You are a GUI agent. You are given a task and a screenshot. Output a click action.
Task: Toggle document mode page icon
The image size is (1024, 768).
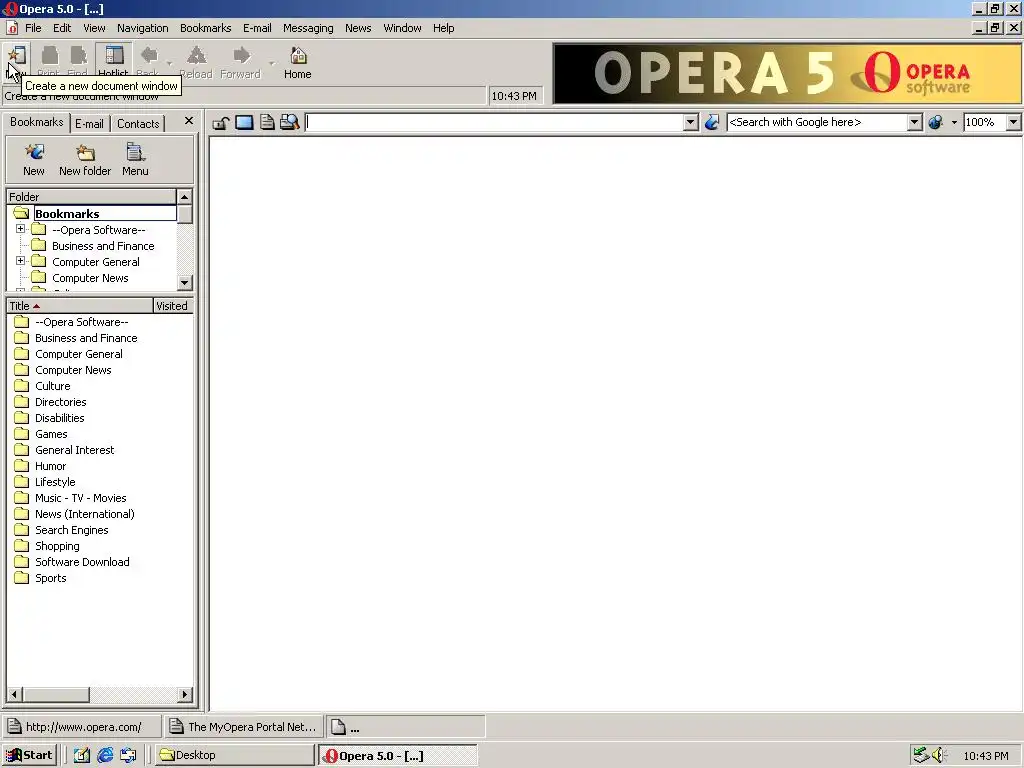point(267,122)
